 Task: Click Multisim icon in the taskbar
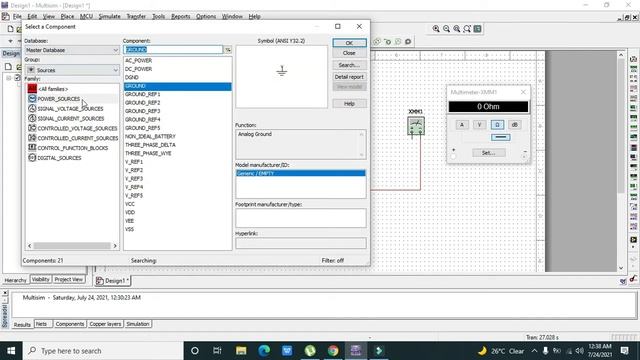[x=356, y=351]
